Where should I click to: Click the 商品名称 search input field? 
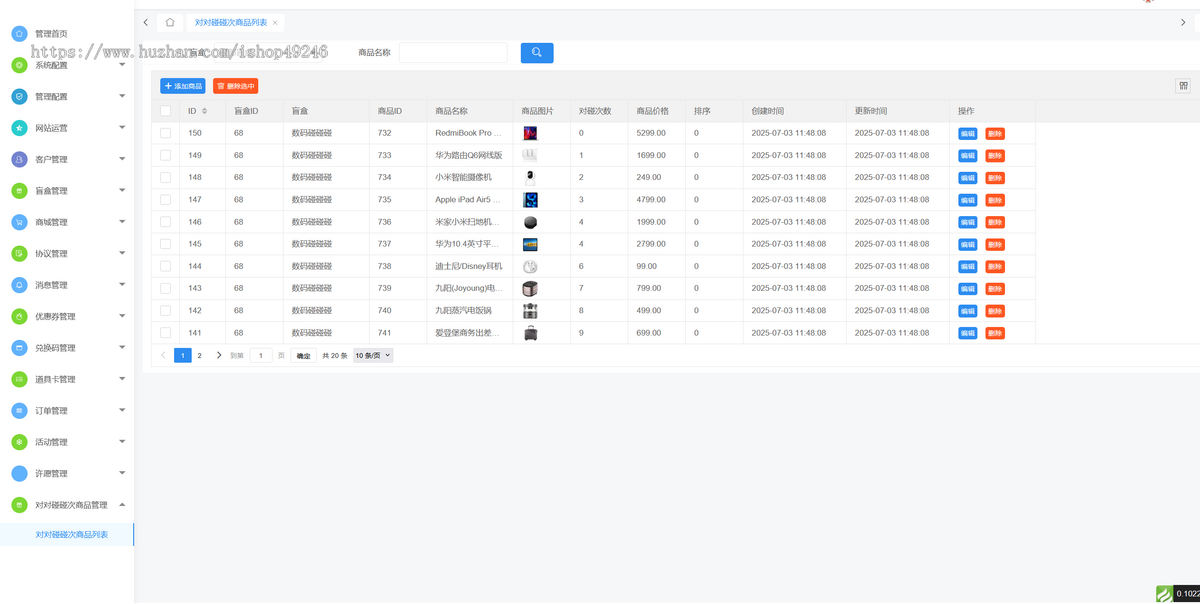click(x=453, y=53)
